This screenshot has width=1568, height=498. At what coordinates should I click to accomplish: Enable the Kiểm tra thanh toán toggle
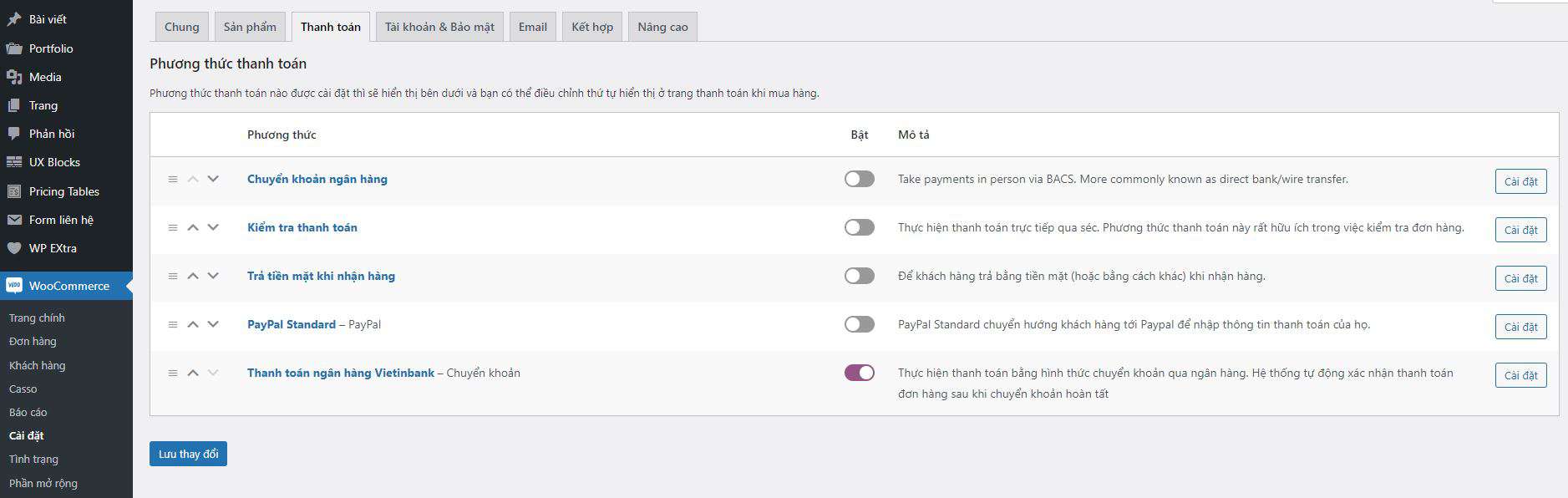click(860, 227)
